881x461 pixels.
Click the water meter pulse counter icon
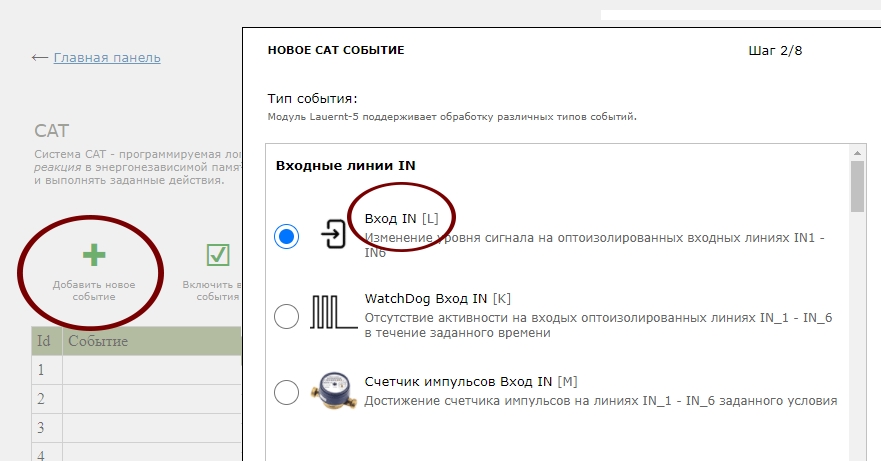pos(332,390)
